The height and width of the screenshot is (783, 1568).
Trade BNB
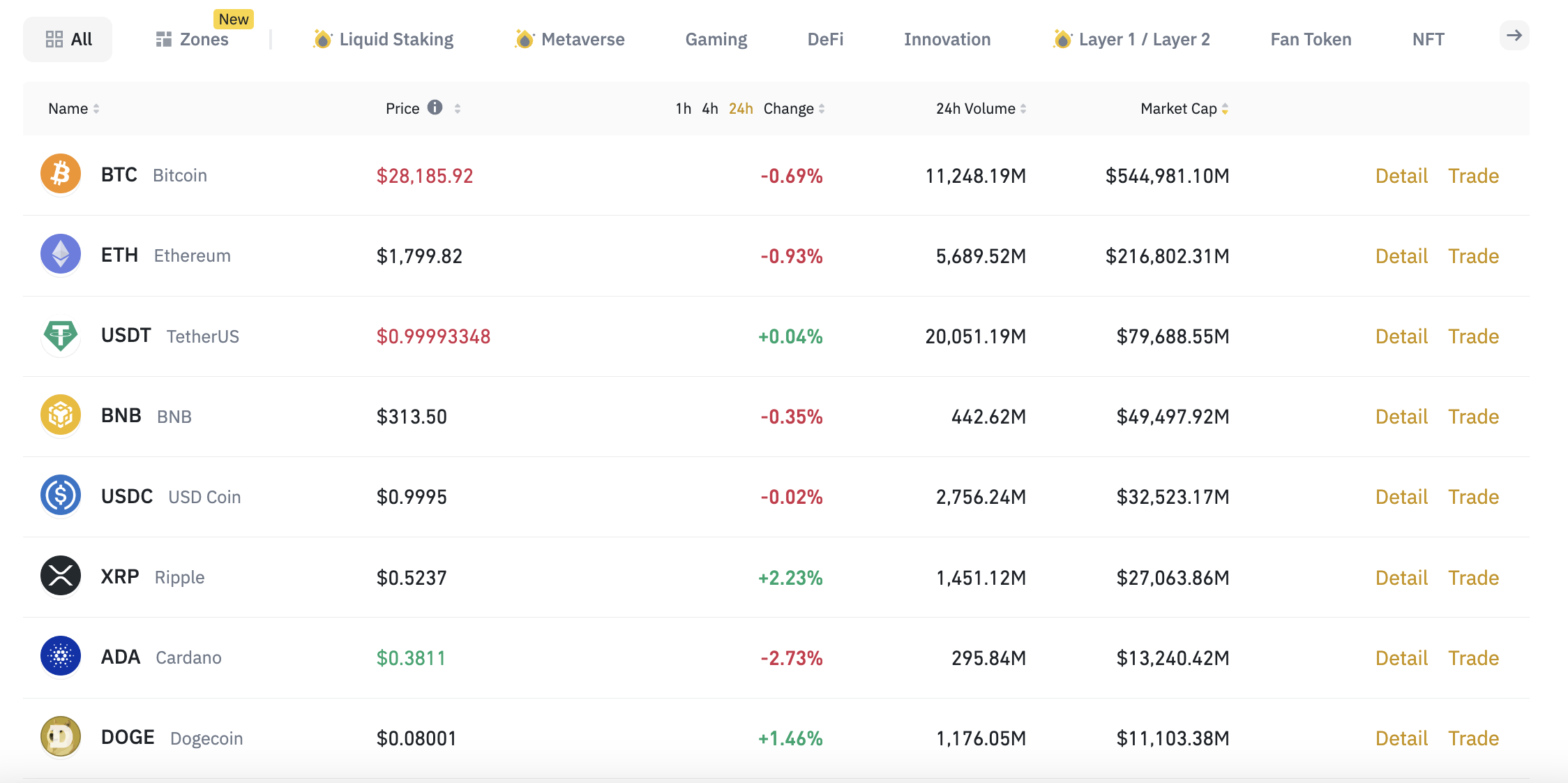(1473, 417)
